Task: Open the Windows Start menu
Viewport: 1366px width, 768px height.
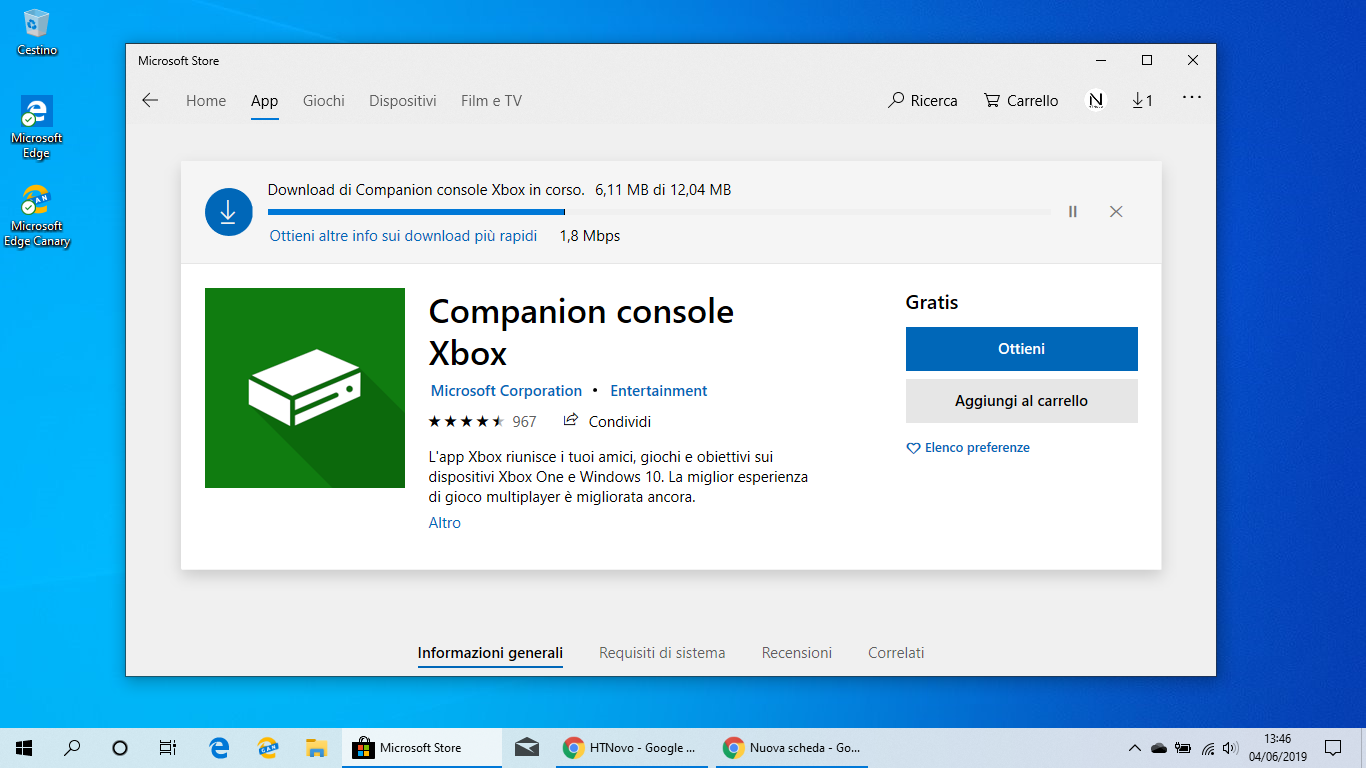Action: (24, 747)
